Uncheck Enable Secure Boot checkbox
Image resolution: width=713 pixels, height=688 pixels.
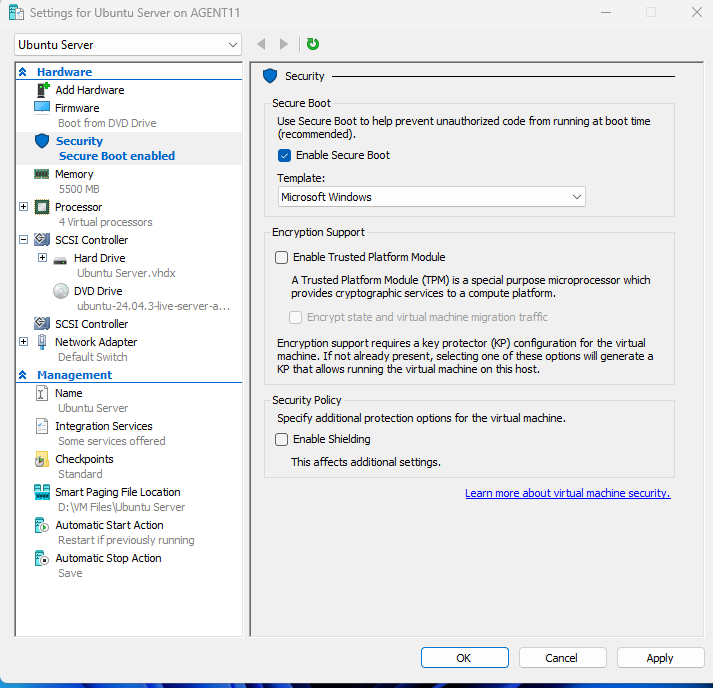pyautogui.click(x=284, y=155)
